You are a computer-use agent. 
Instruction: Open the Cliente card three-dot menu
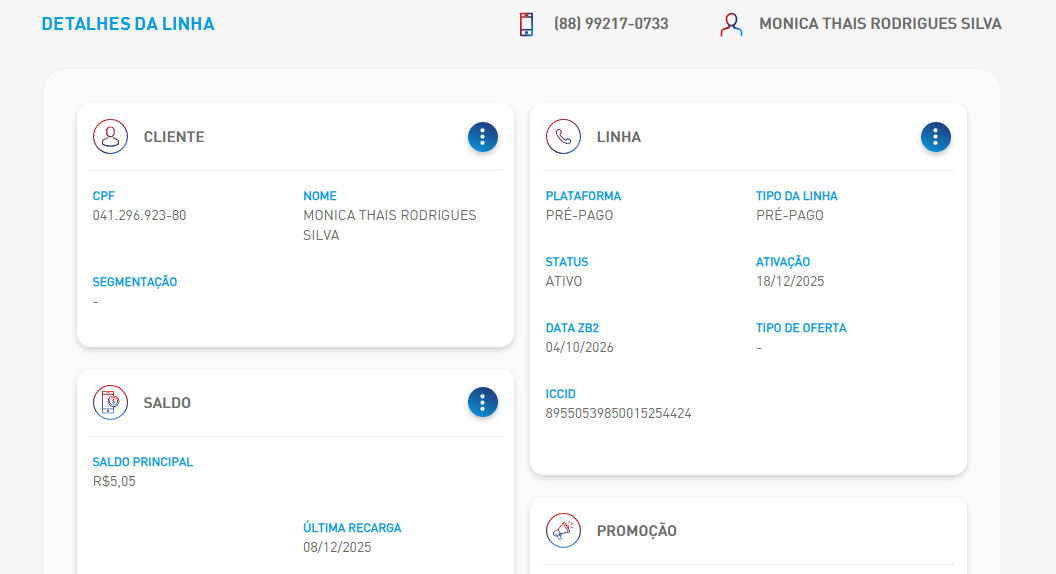point(482,137)
